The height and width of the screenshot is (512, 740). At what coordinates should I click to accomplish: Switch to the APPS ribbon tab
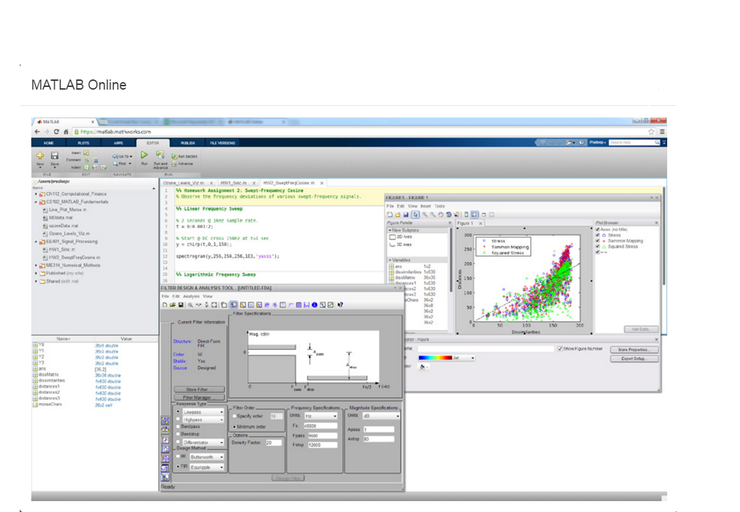tap(118, 143)
